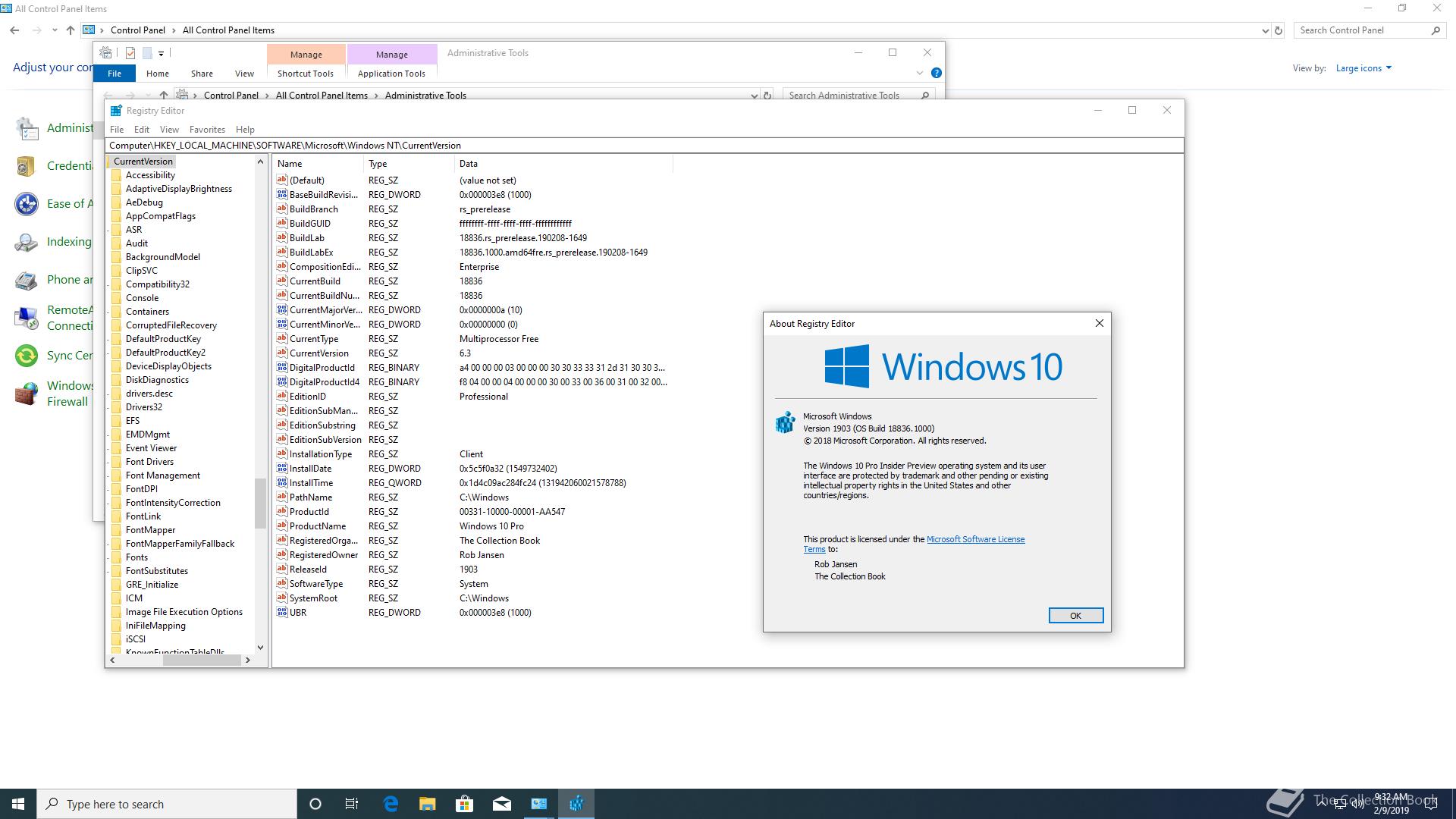The width and height of the screenshot is (1456, 819).
Task: Click the UBR DWORD value icon
Action: 282,613
